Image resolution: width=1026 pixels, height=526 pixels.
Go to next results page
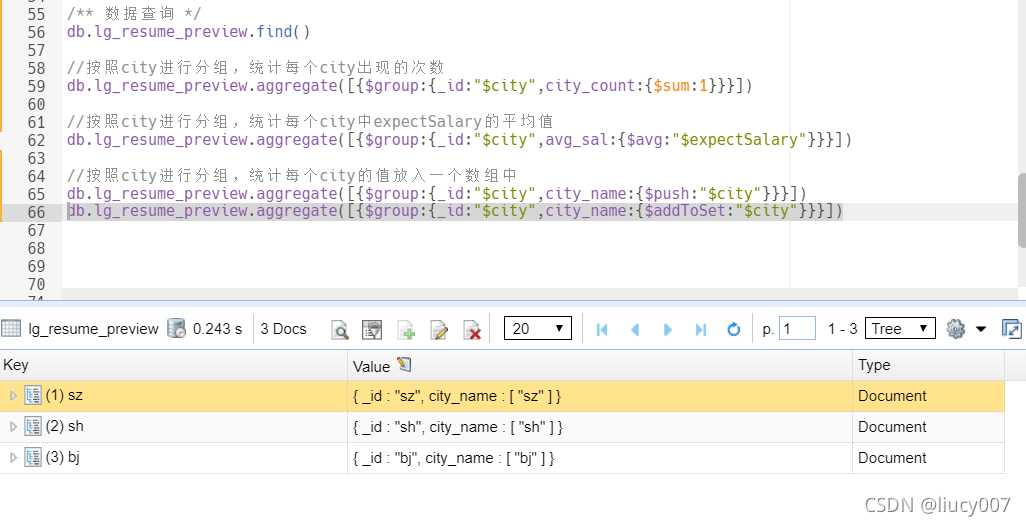(667, 329)
